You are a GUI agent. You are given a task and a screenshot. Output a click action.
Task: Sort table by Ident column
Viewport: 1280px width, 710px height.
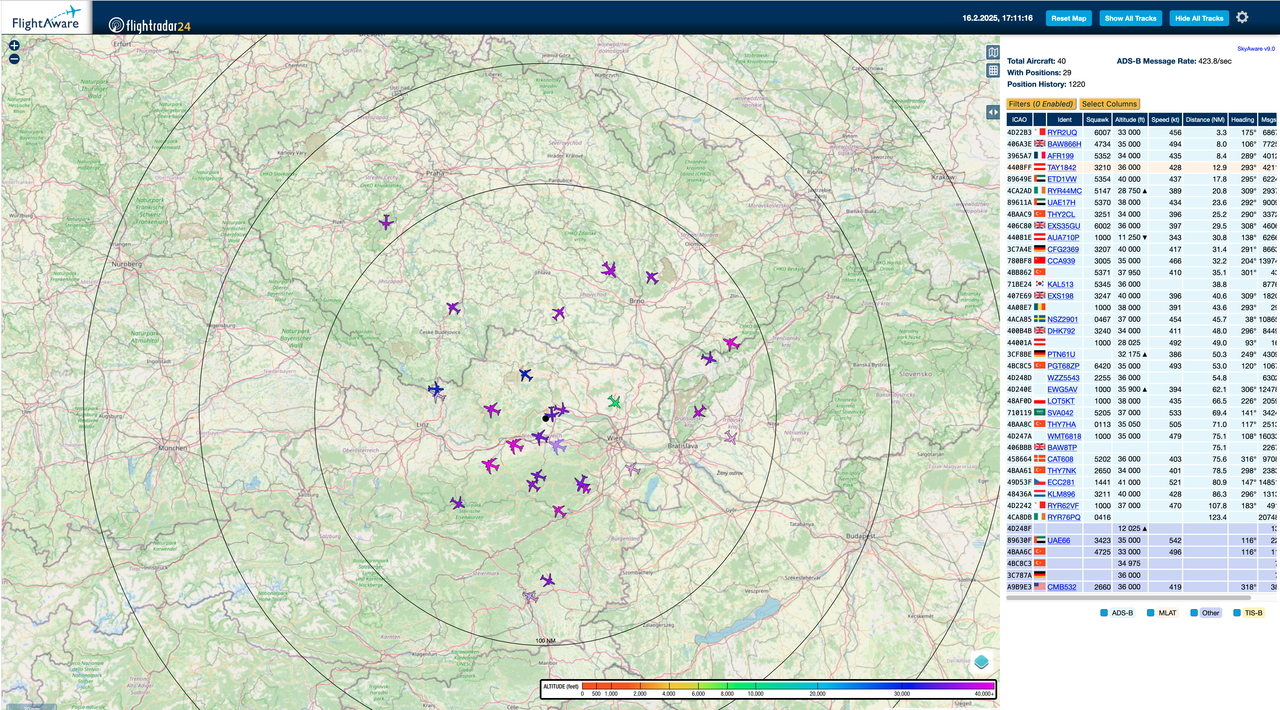[1065, 119]
